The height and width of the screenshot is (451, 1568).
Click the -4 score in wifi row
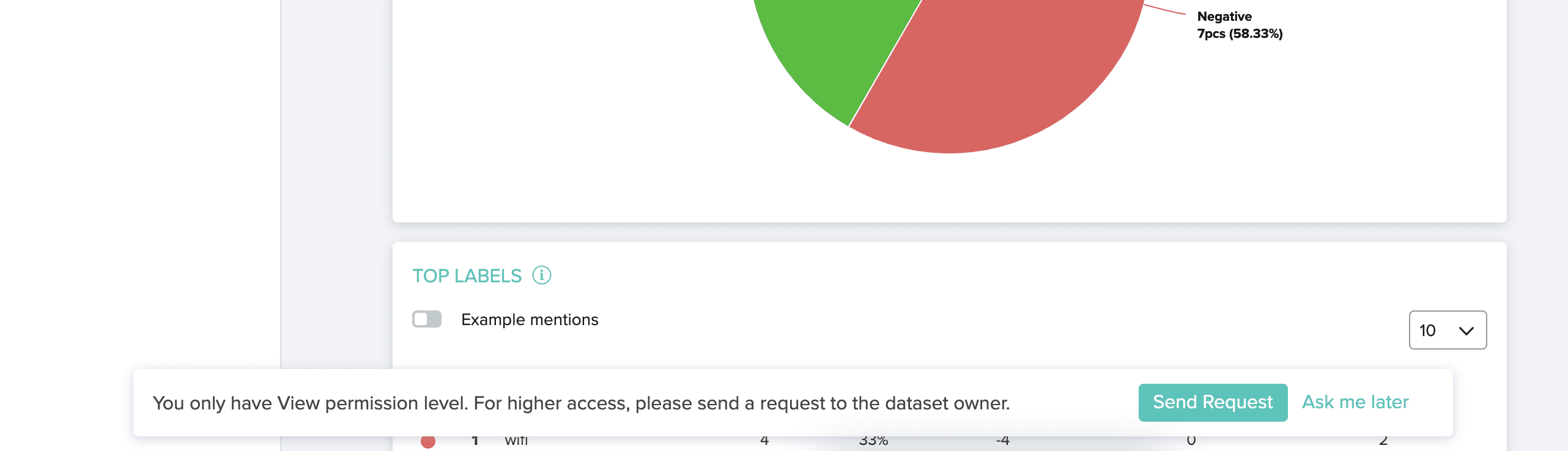coord(1003,441)
